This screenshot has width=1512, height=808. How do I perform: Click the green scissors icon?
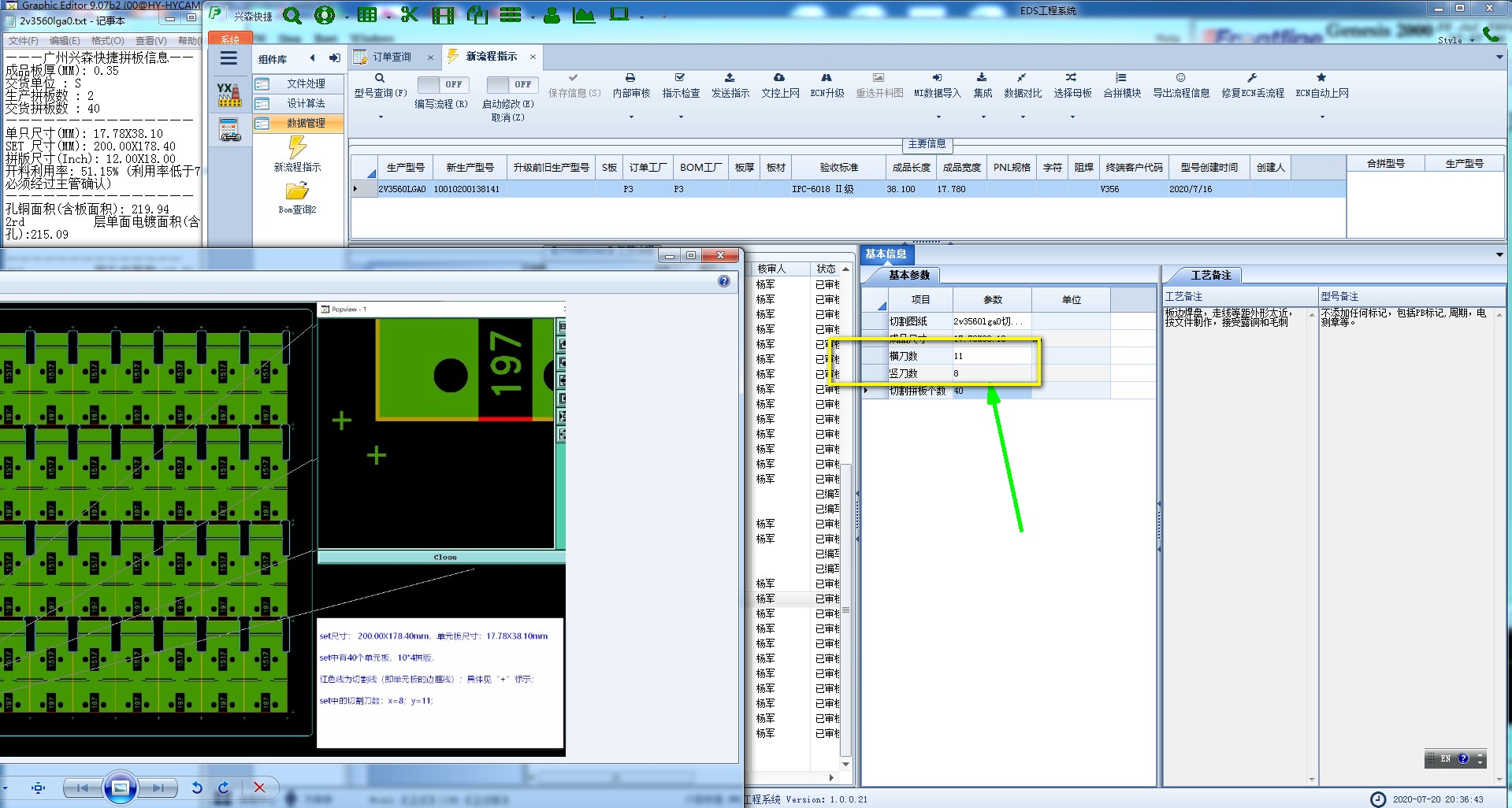[409, 14]
